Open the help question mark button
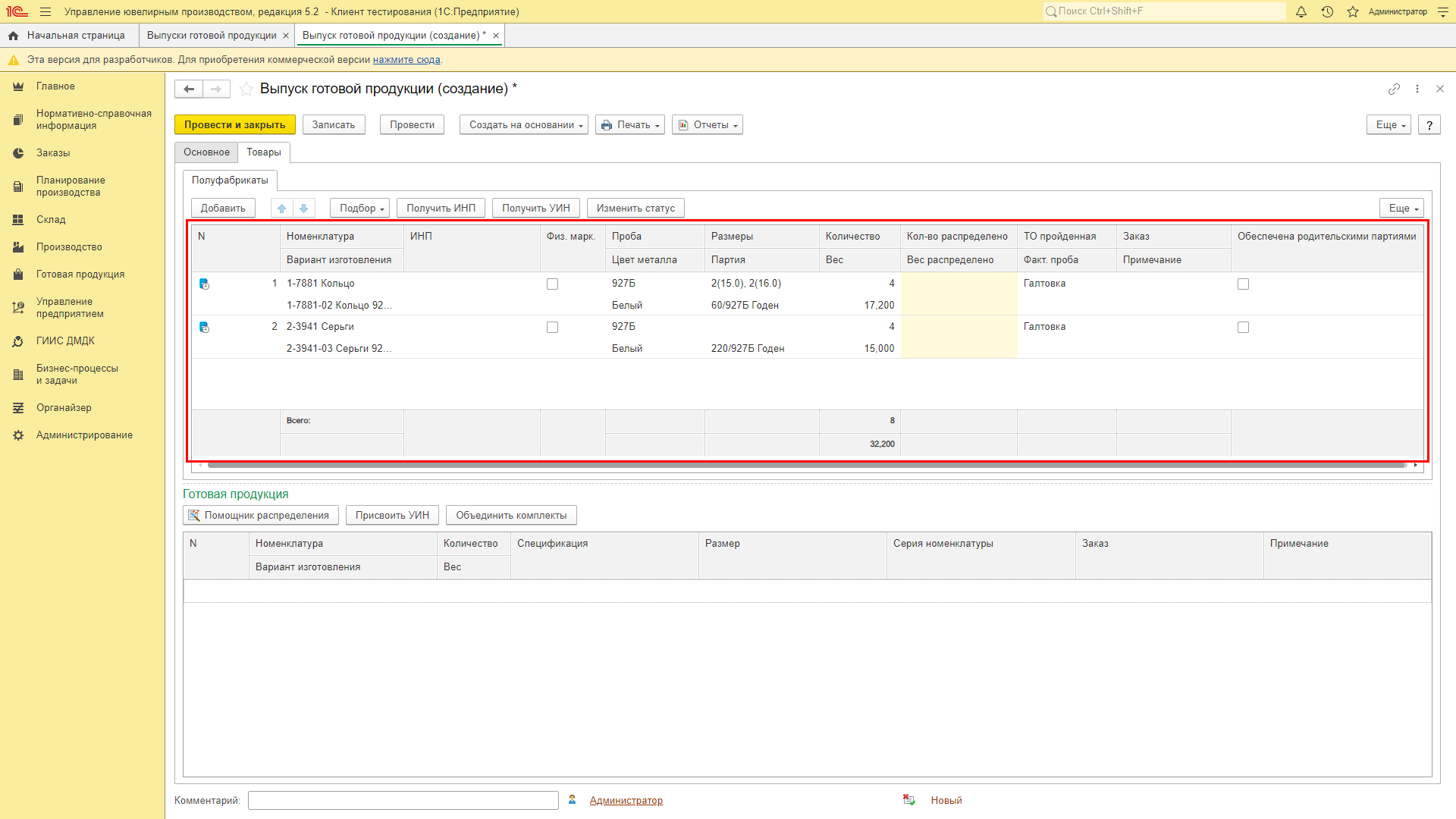The image size is (1456, 819). [1429, 125]
